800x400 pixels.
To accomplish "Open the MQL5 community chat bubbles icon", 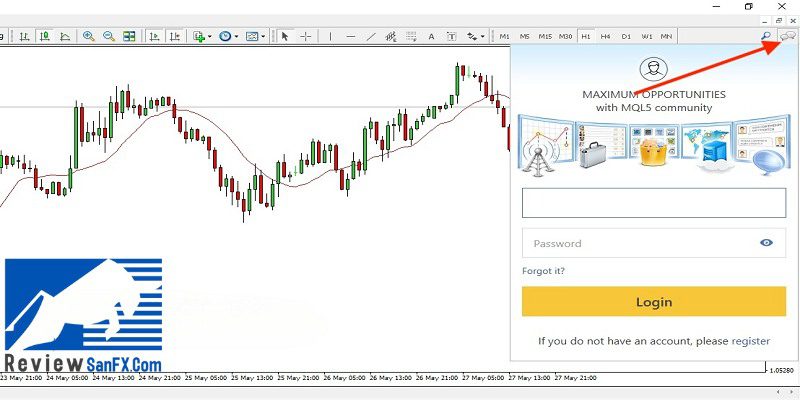I will coord(788,36).
